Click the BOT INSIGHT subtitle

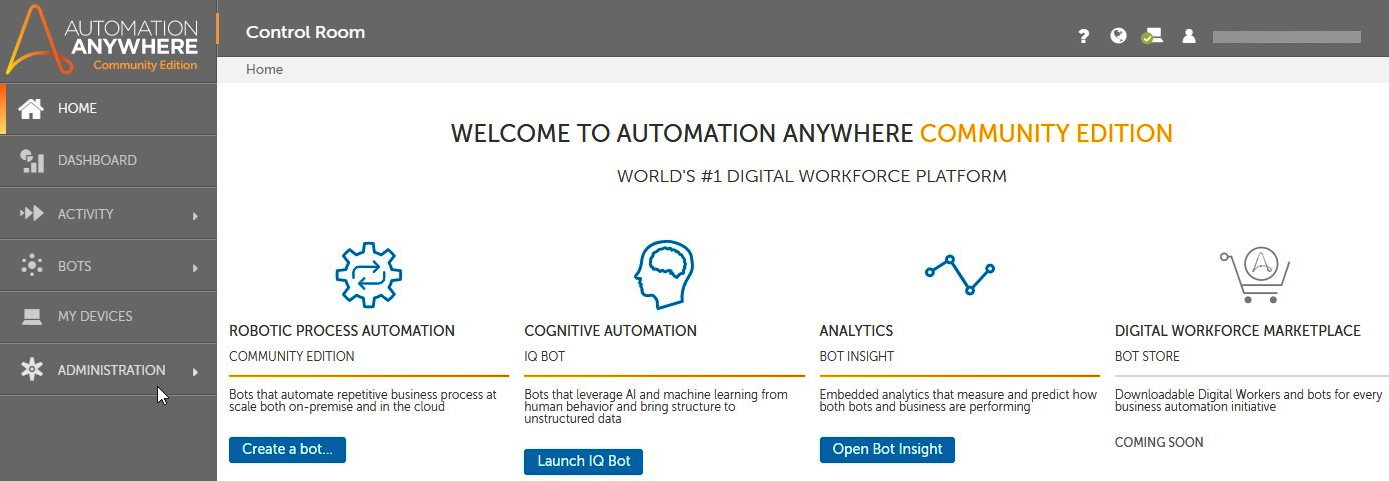[856, 356]
